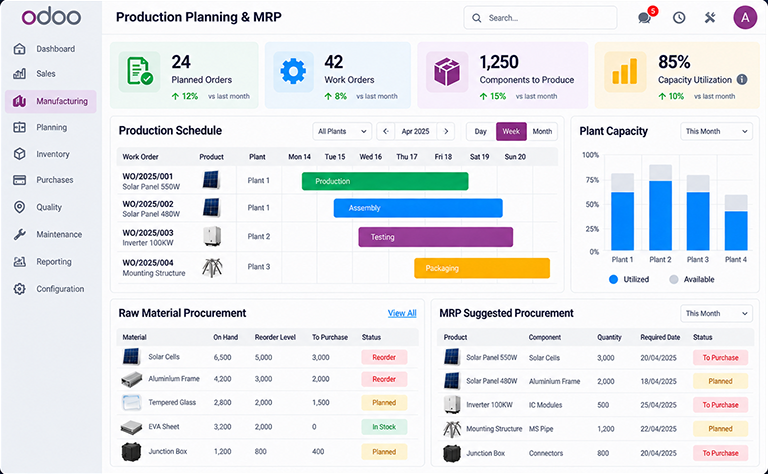Click the View All link

(x=402, y=313)
